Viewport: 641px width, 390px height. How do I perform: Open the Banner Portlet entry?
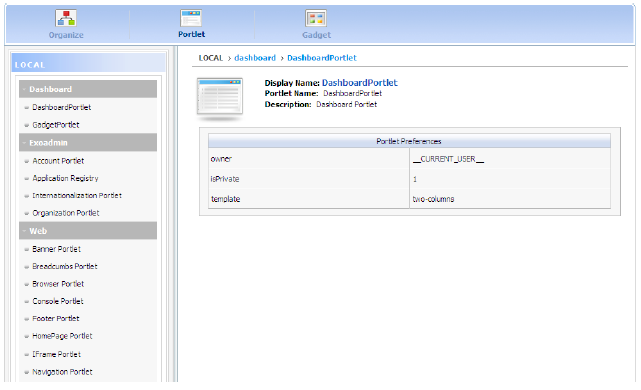56,249
